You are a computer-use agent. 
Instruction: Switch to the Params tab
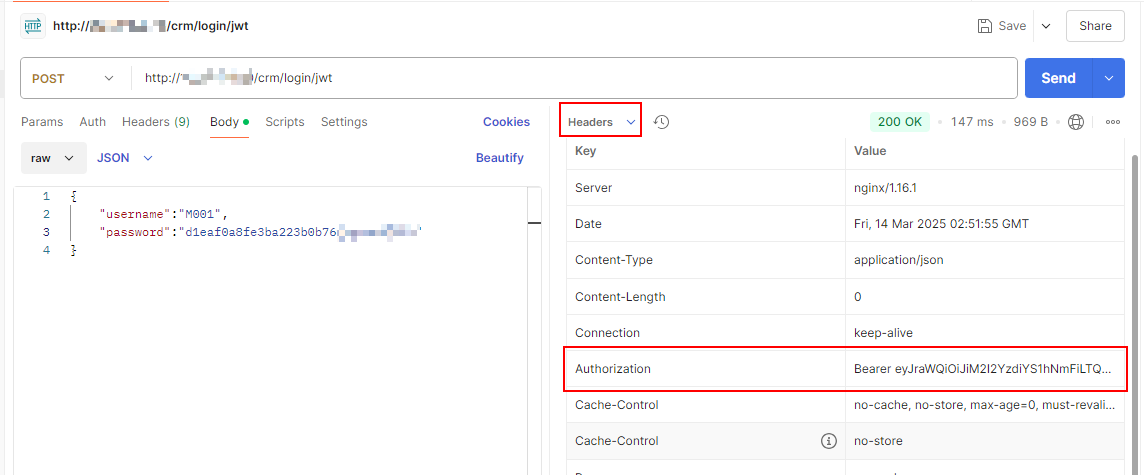(x=42, y=122)
